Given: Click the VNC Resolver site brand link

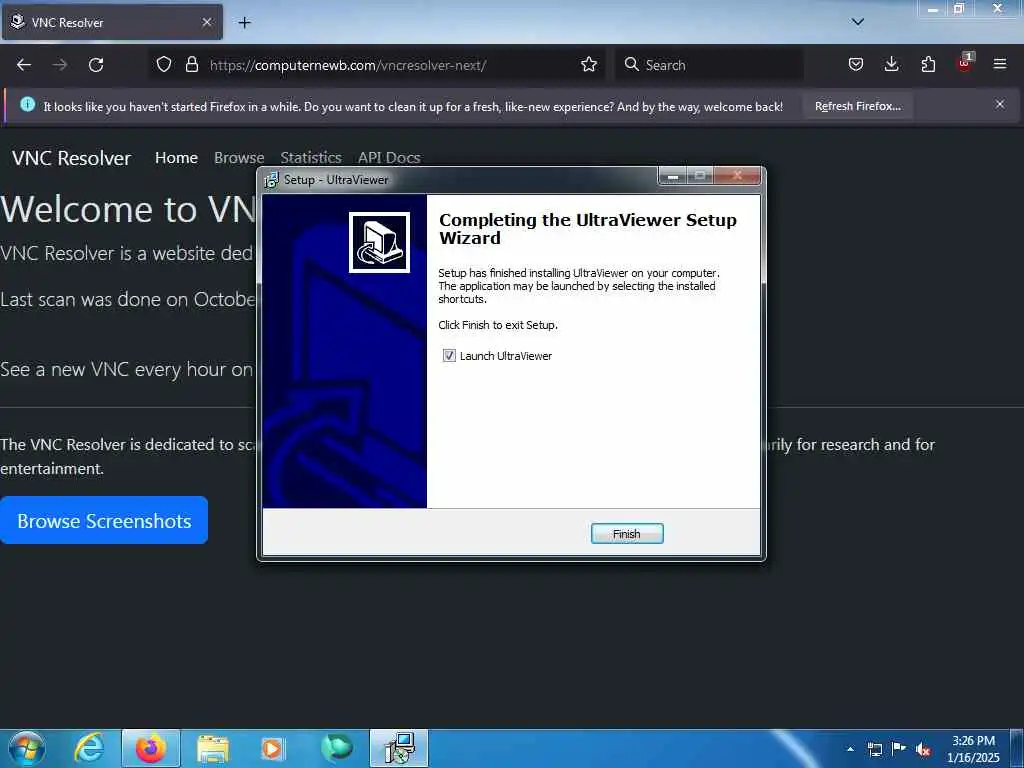Looking at the screenshot, I should click(x=71, y=158).
